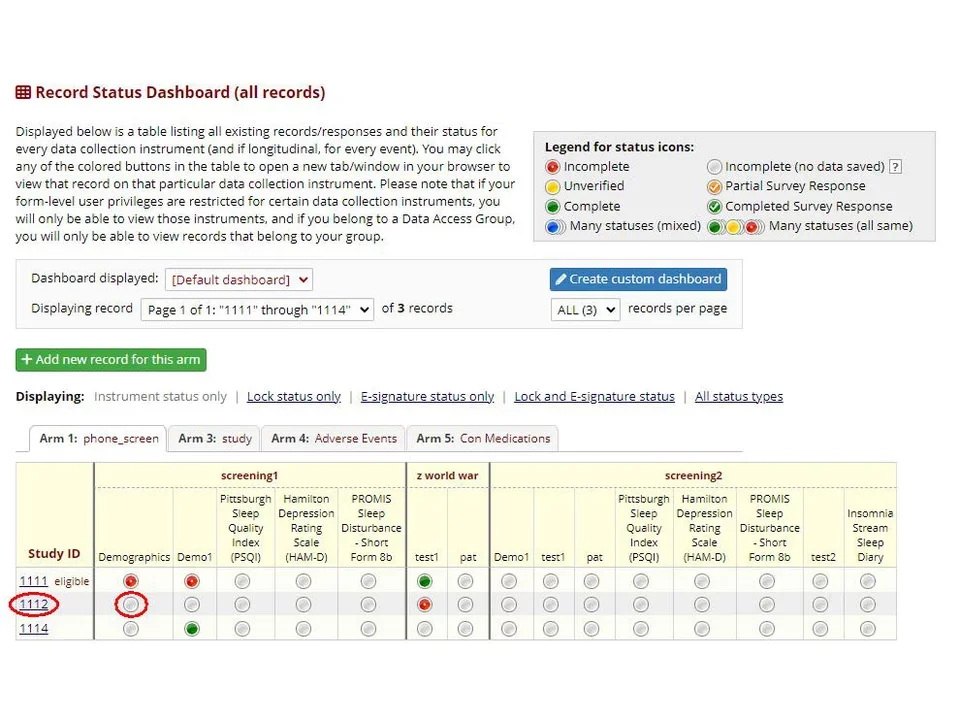Screen dimensions: 960x720
Task: Switch to the Arm 3: study tab
Action: click(x=213, y=438)
